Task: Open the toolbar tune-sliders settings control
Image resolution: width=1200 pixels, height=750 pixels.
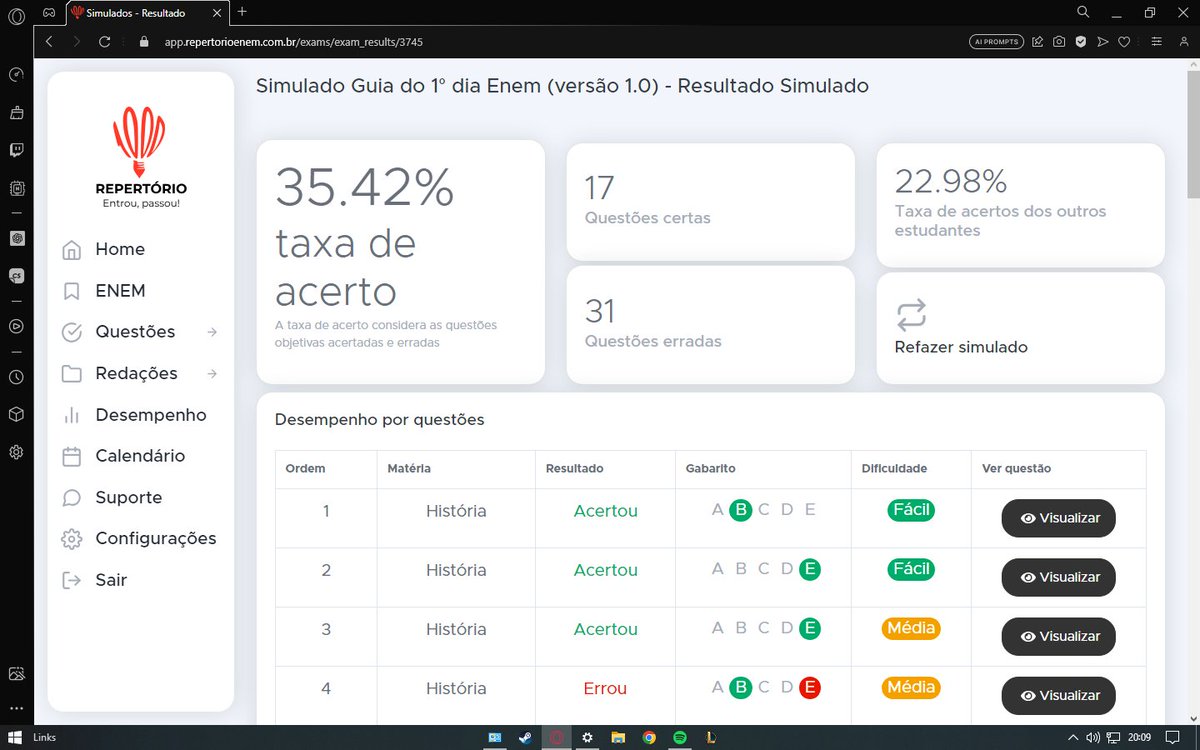Action: pyautogui.click(x=1157, y=42)
